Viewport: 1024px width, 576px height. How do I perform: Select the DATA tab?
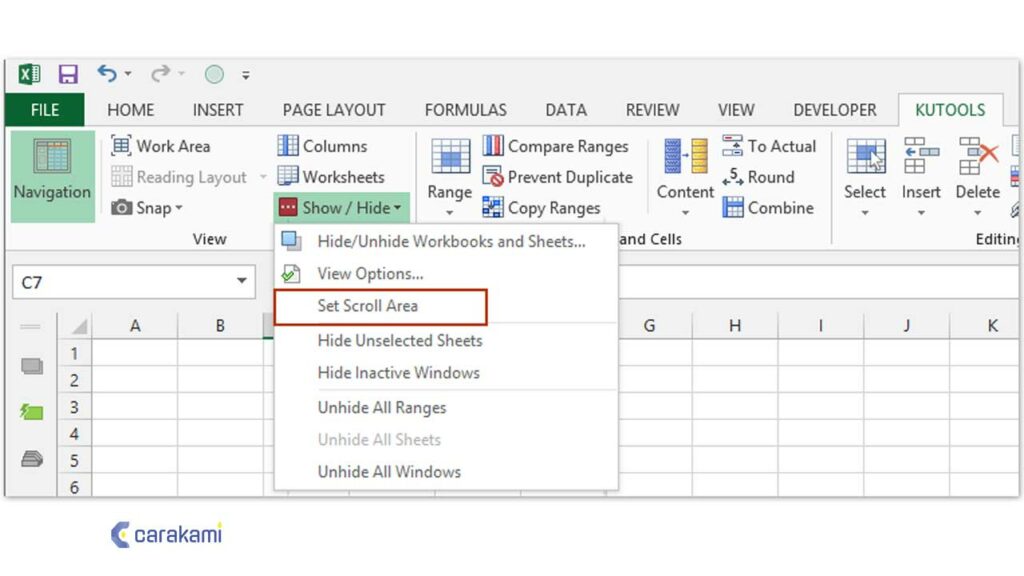[x=566, y=110]
